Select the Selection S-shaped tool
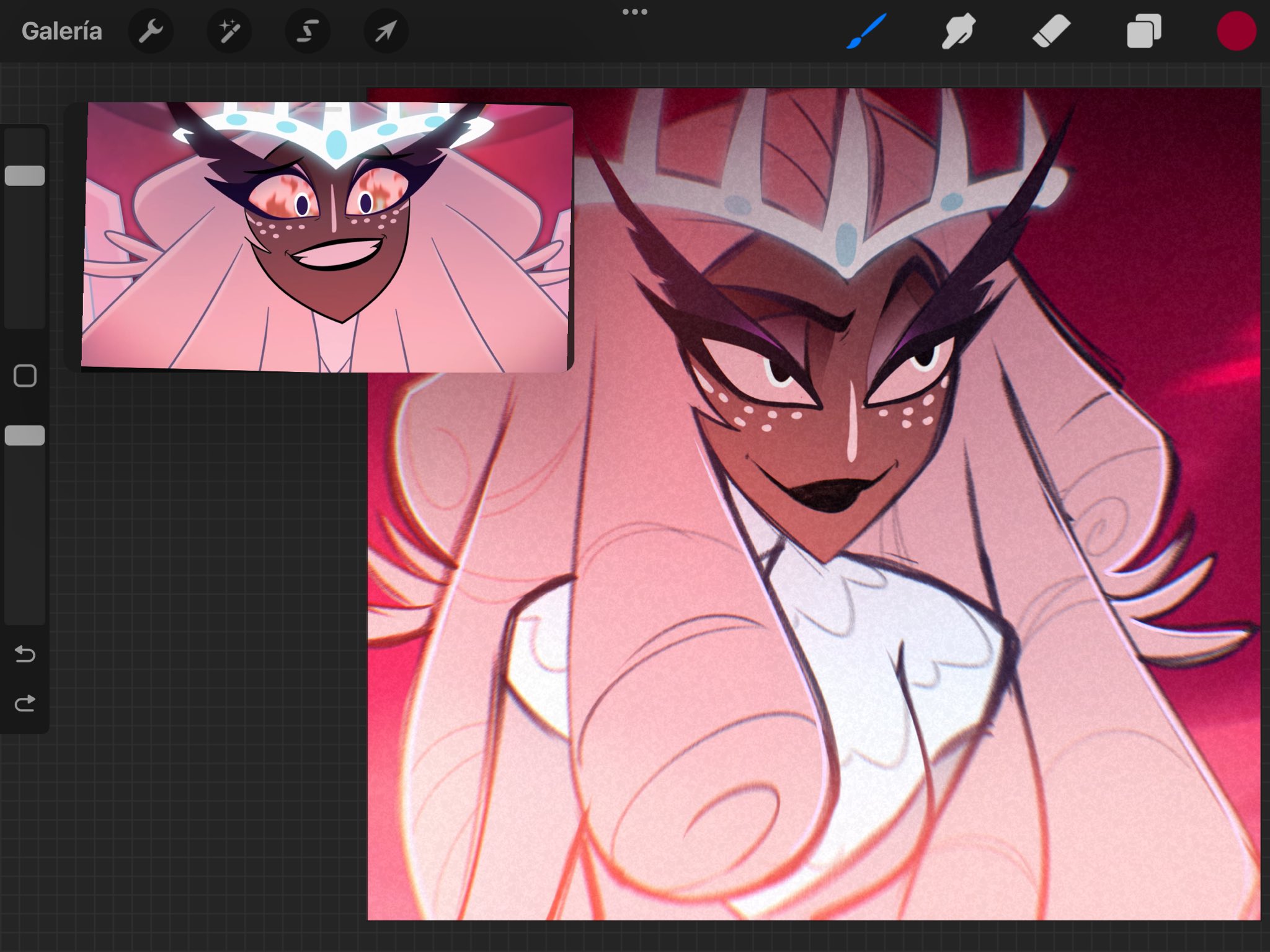The image size is (1270, 952). pyautogui.click(x=307, y=31)
